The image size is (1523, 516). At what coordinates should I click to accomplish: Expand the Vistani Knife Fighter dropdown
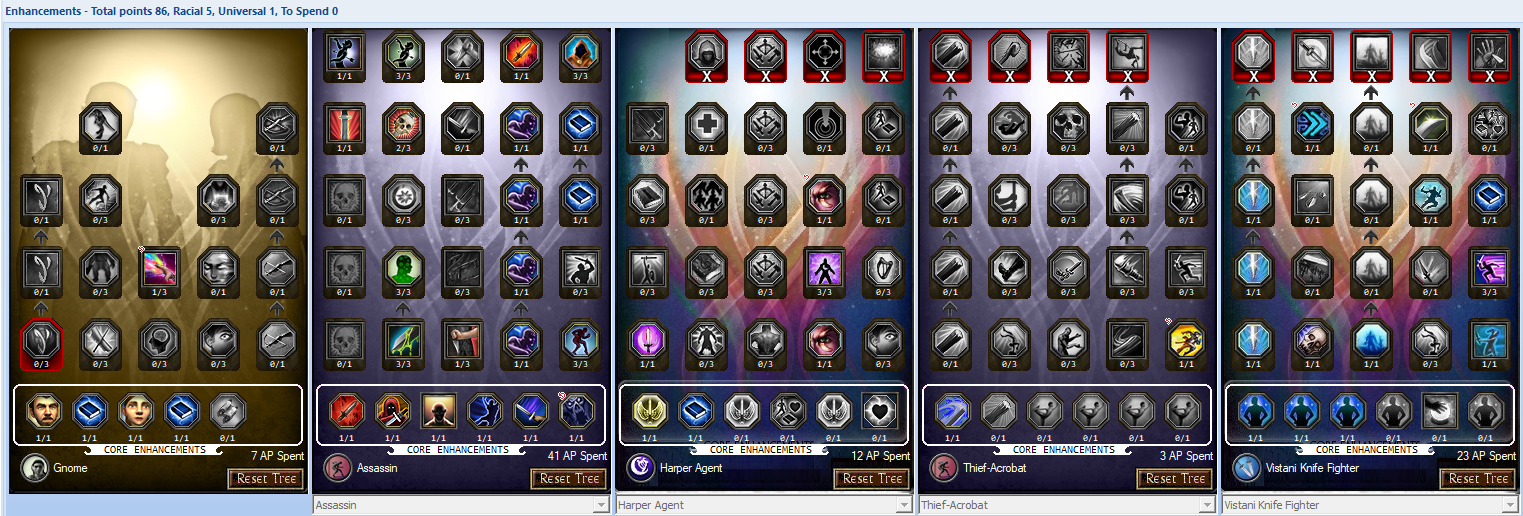(x=1370, y=505)
